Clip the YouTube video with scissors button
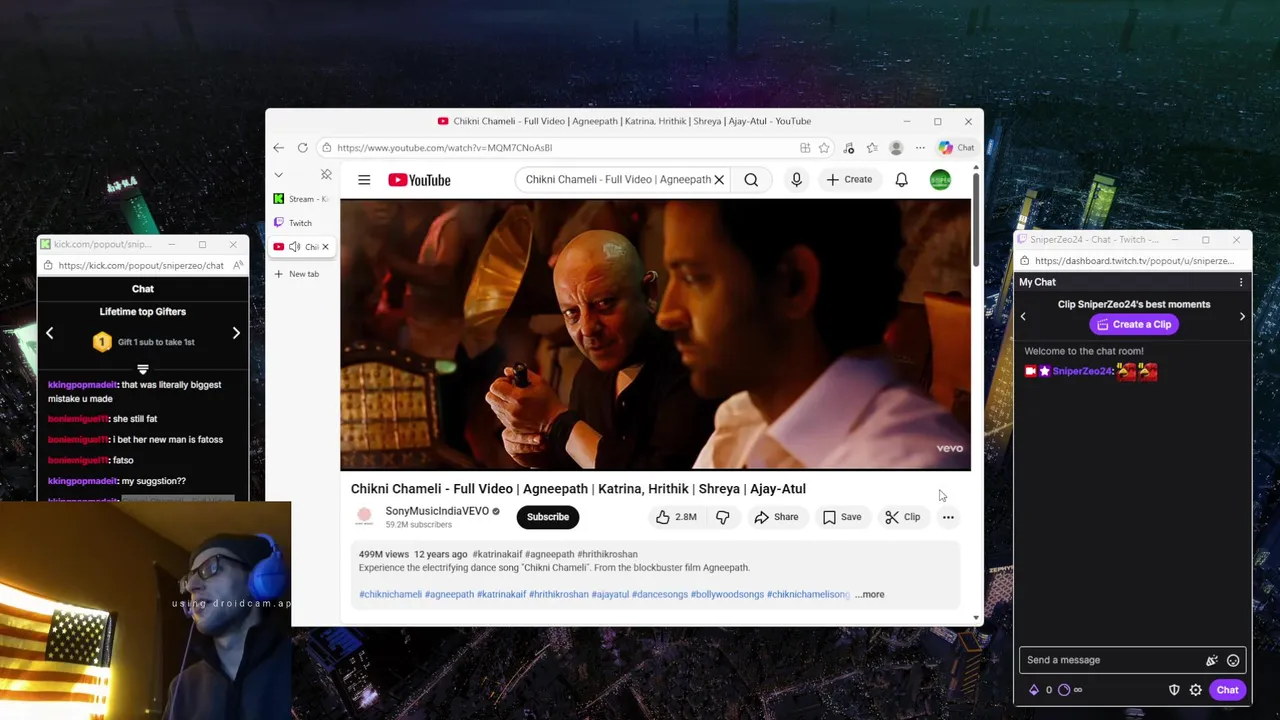Image resolution: width=1280 pixels, height=720 pixels. (902, 517)
